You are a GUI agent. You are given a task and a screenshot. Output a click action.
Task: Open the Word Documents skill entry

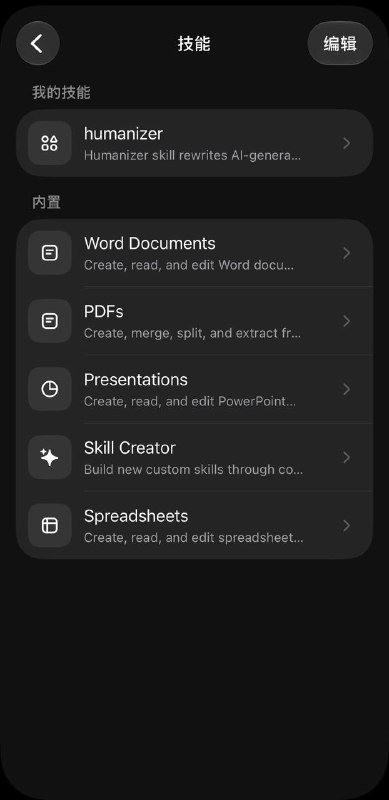point(194,253)
